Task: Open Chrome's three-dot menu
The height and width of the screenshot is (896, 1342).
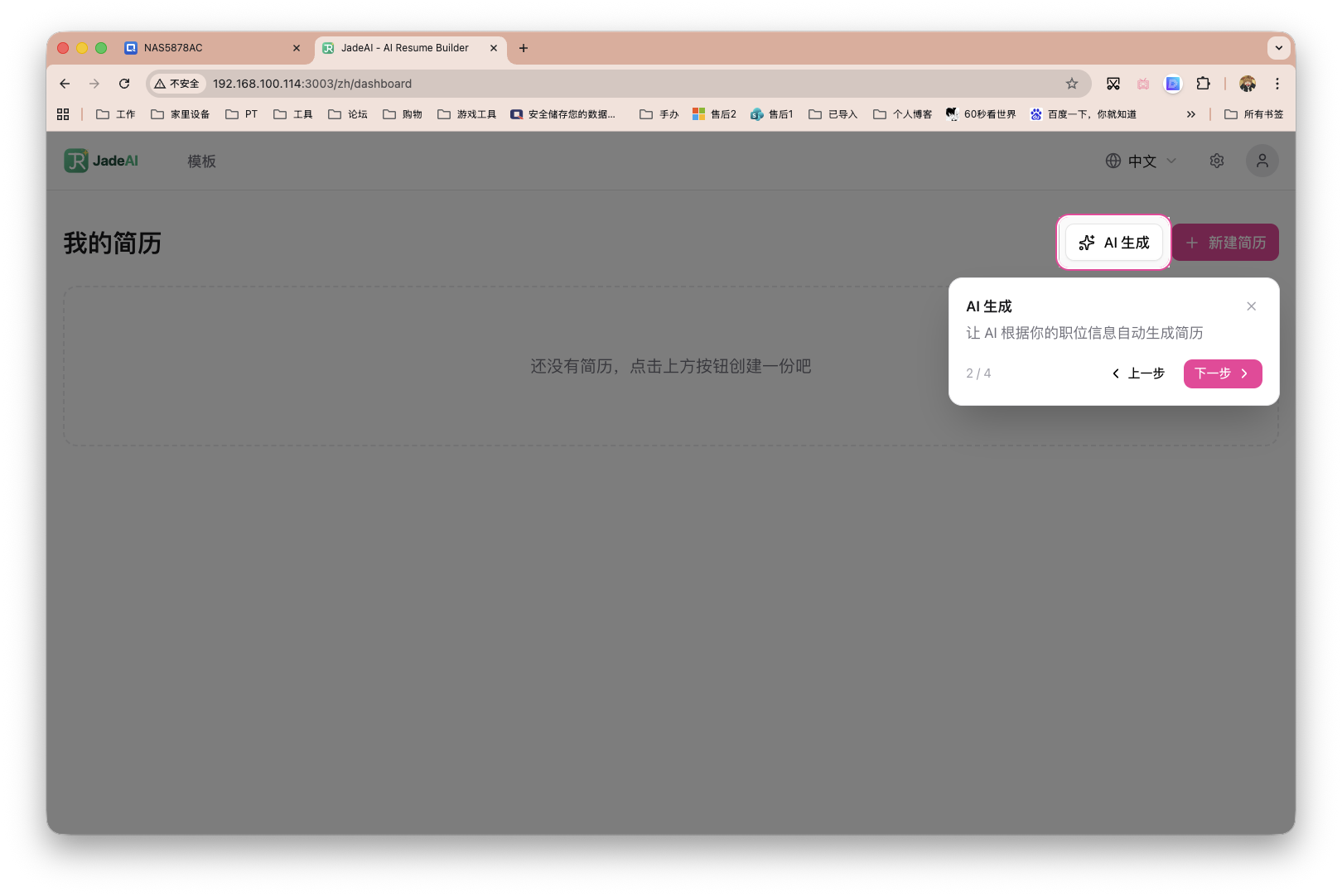Action: coord(1277,84)
